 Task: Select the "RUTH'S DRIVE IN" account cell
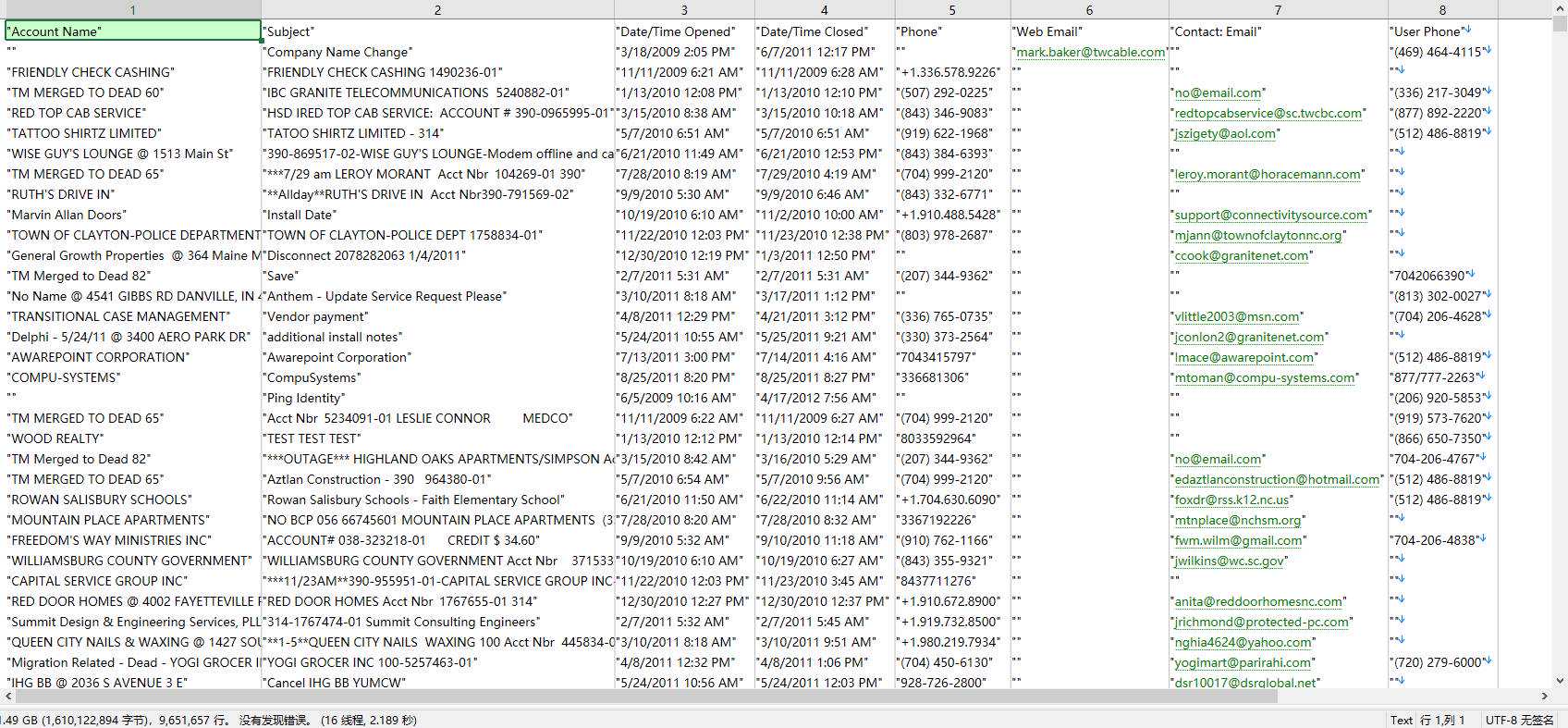pyautogui.click(x=132, y=194)
